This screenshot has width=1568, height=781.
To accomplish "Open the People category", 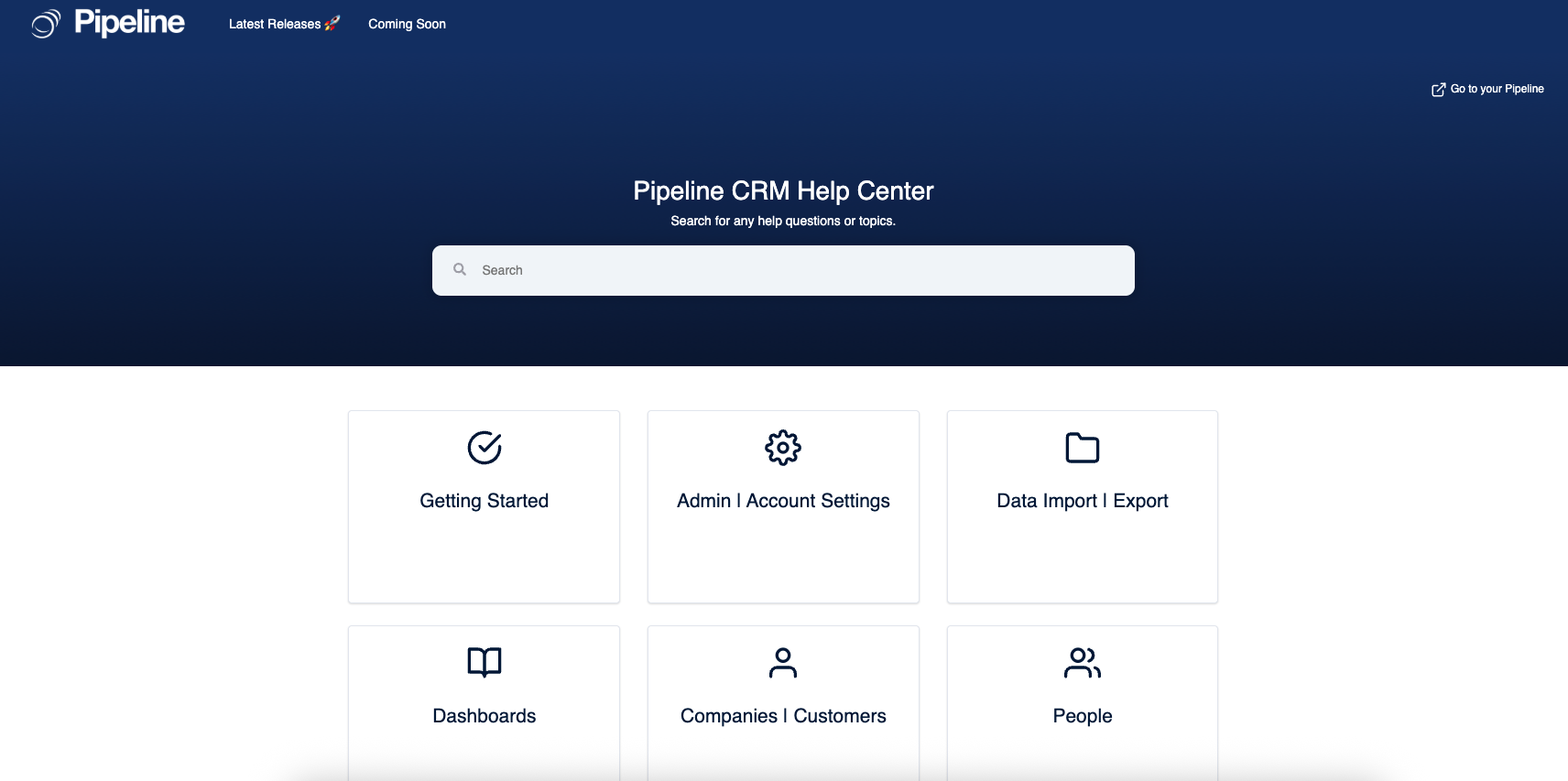I will [x=1083, y=702].
